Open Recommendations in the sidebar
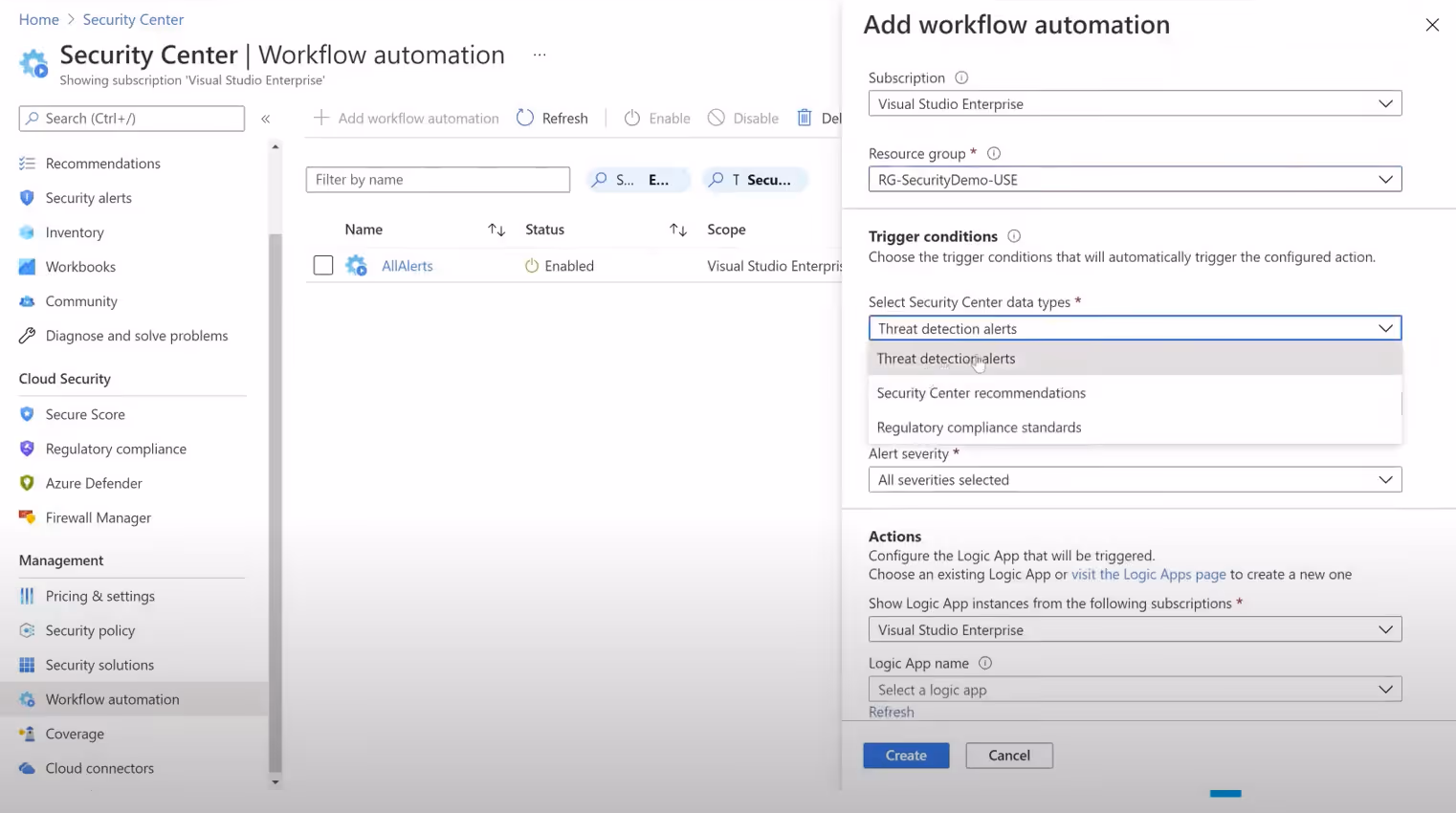The image size is (1456, 813). [102, 164]
